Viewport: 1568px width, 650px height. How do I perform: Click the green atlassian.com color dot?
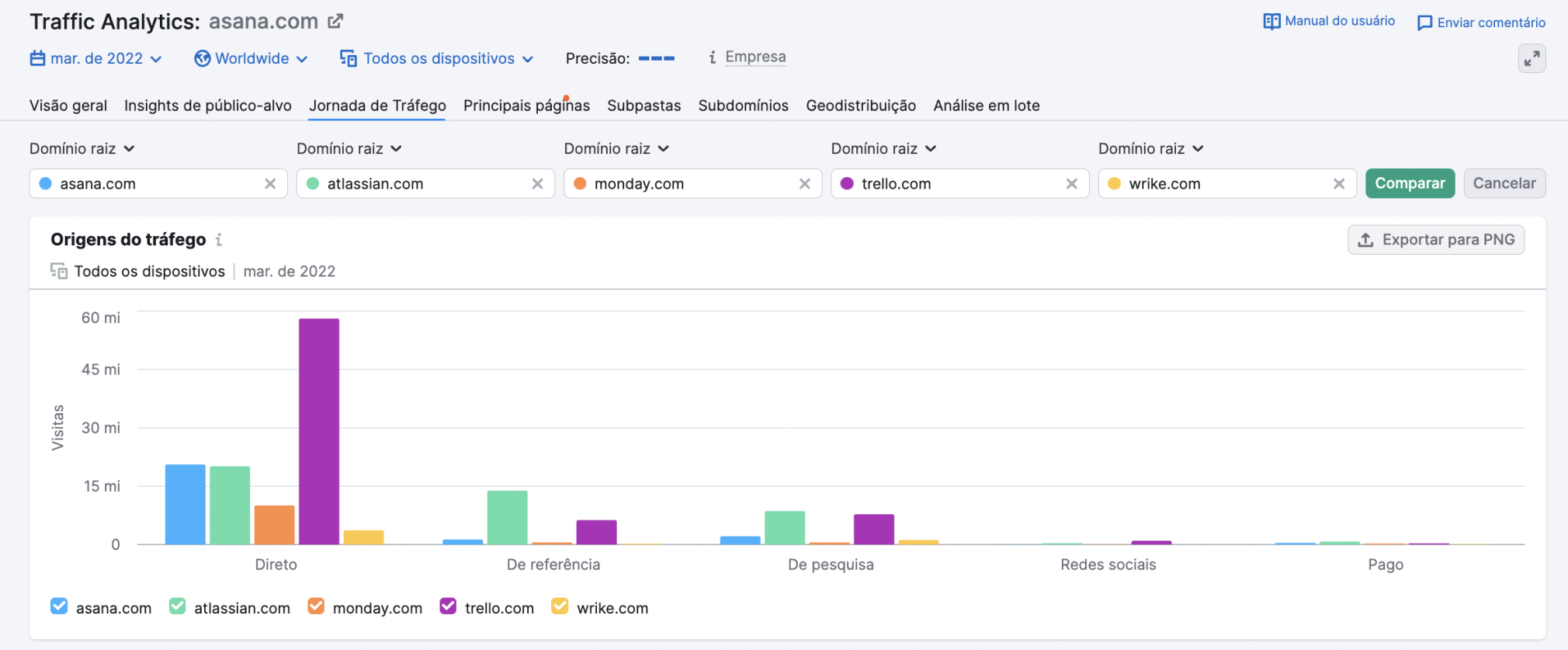313,184
